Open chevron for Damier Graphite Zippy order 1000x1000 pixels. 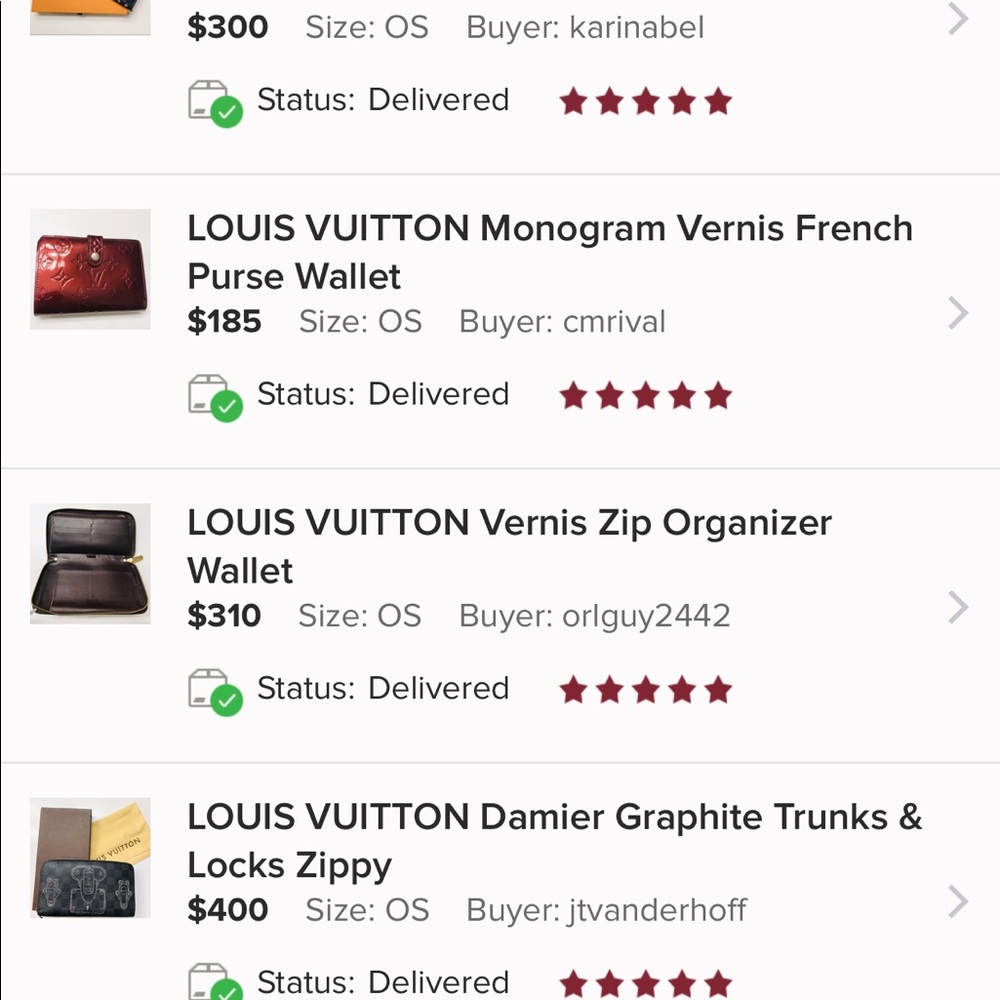(959, 902)
